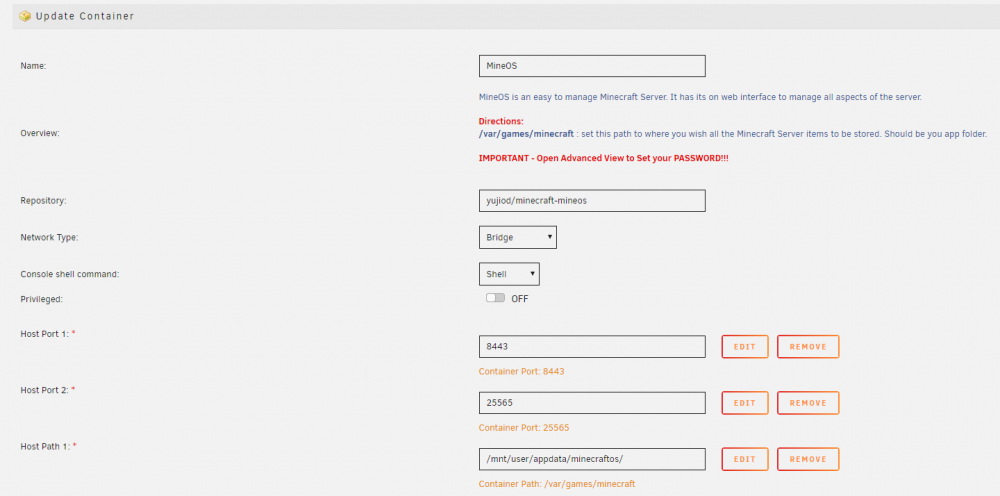Viewport: 1000px width, 496px height.
Task: Click the Update Container heading text
Action: tap(85, 17)
